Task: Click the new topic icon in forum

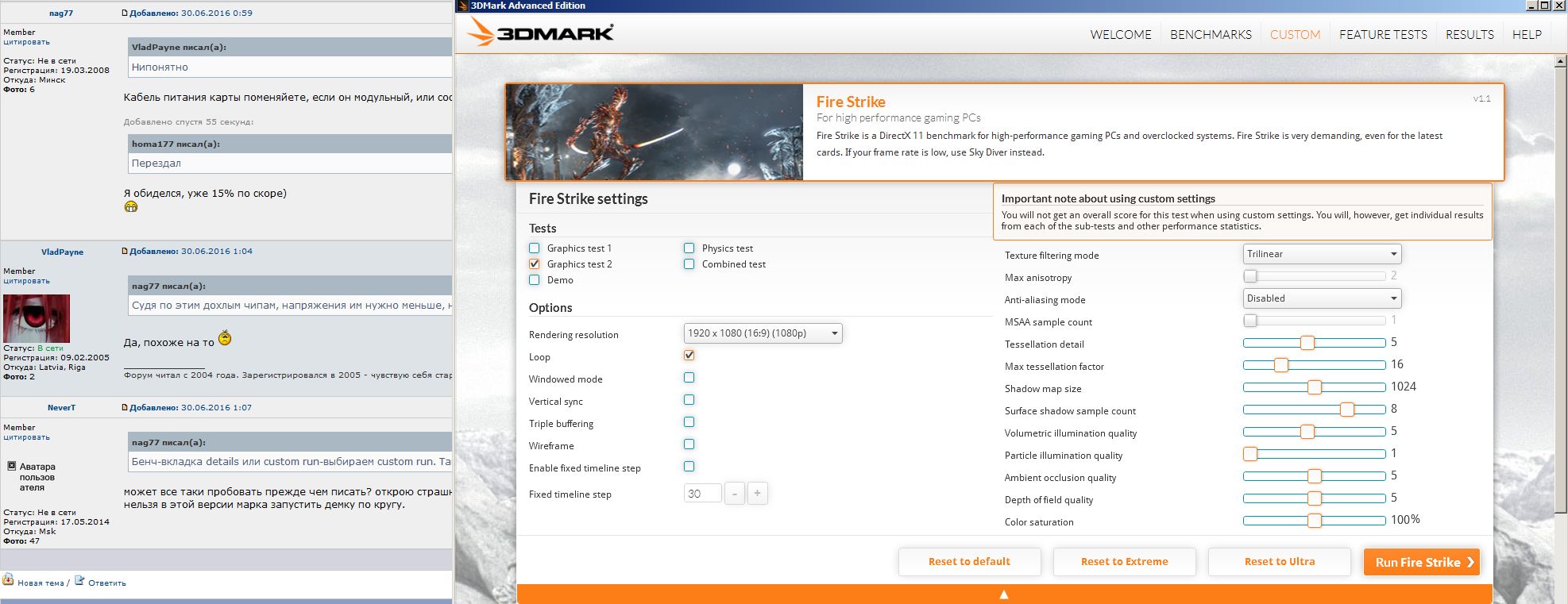Action: pos(8,580)
